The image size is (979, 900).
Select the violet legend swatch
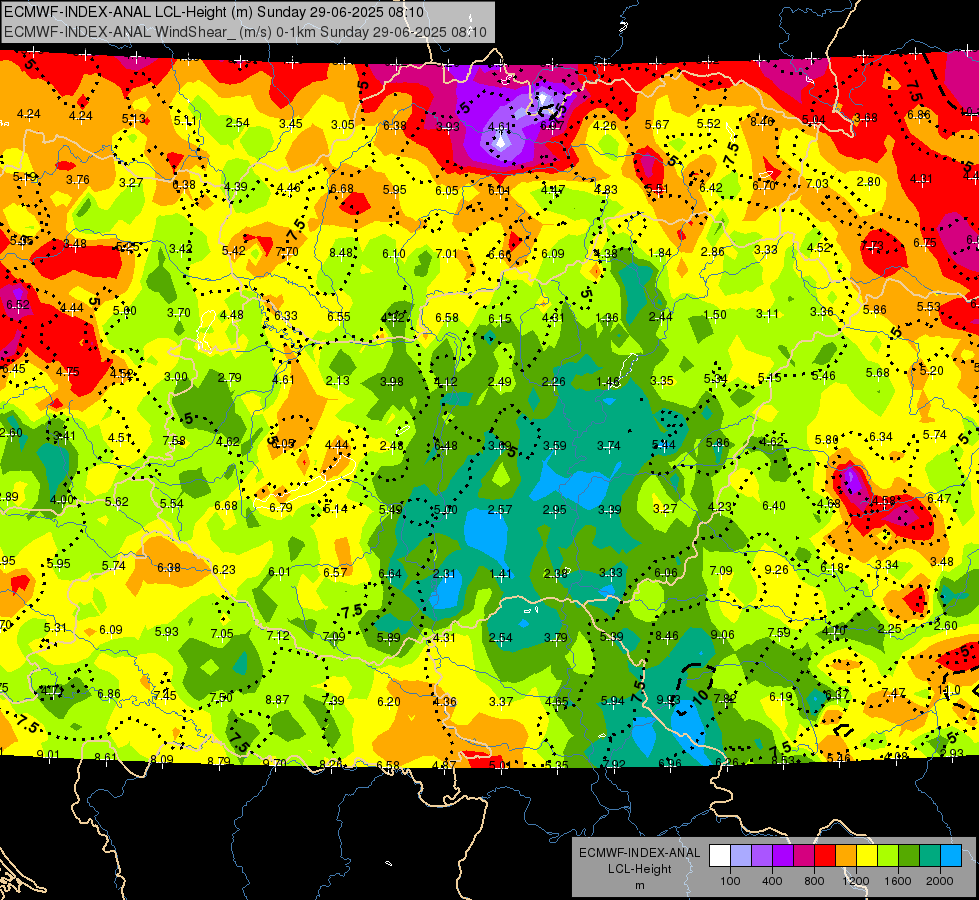coord(783,856)
